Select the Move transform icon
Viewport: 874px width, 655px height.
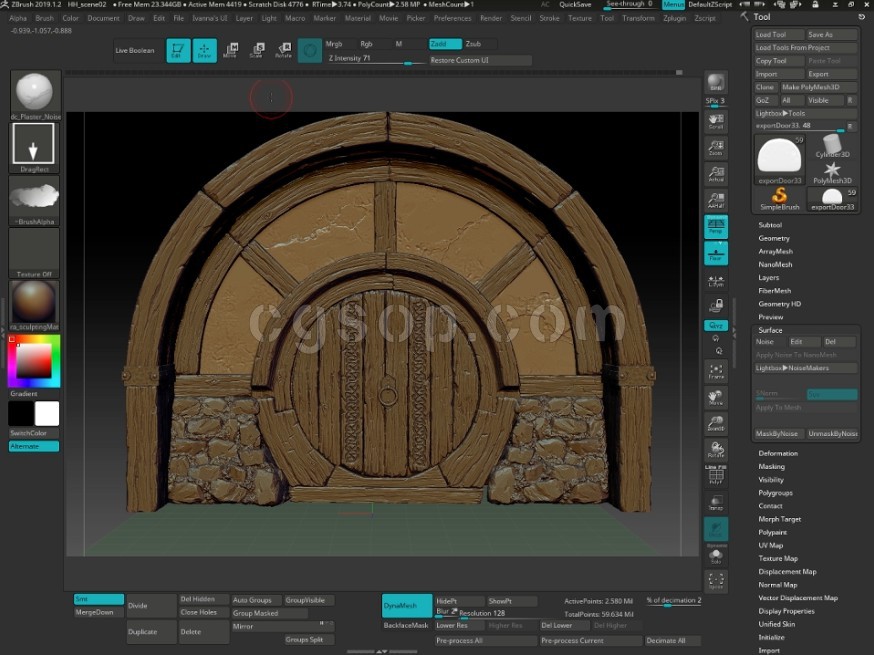[x=231, y=50]
